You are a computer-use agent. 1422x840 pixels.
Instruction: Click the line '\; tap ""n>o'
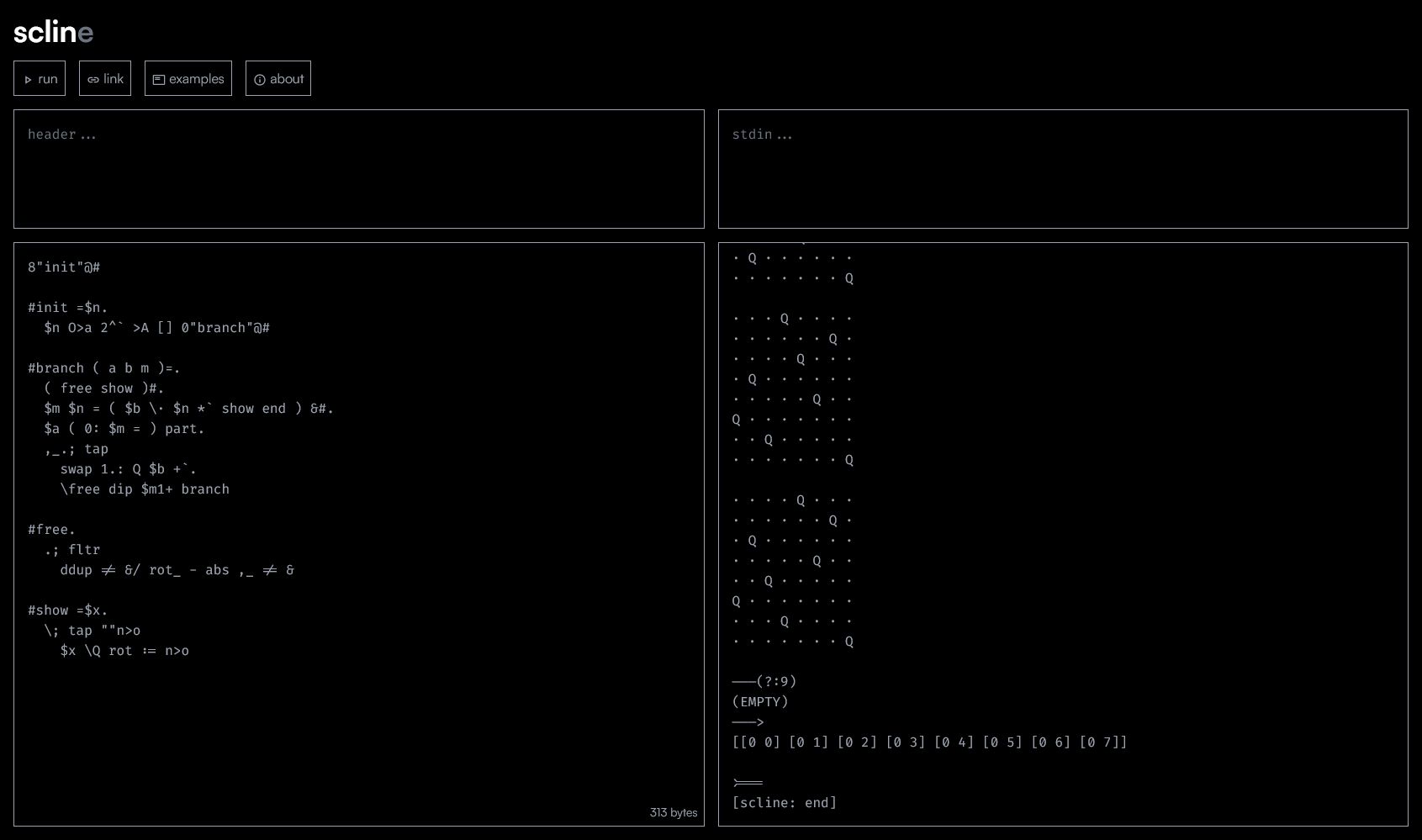click(x=93, y=631)
